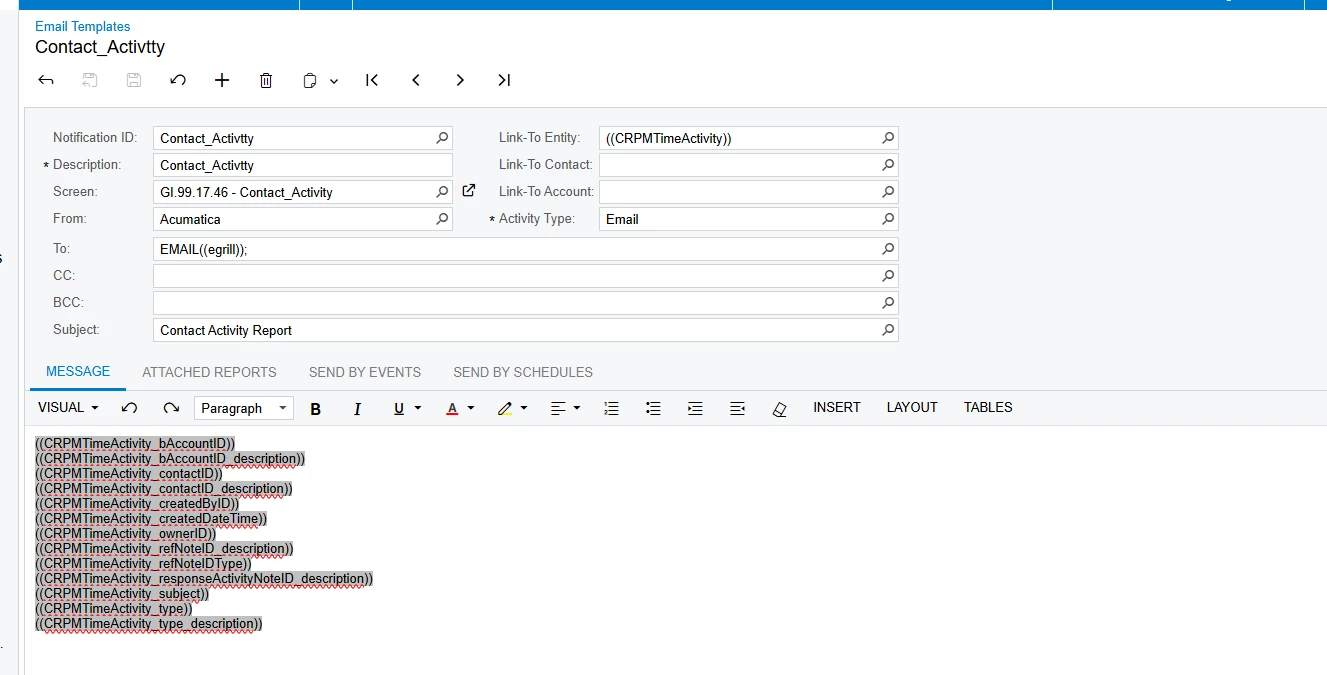Apply the highlight color marker
This screenshot has width=1327, height=675.
click(x=505, y=408)
